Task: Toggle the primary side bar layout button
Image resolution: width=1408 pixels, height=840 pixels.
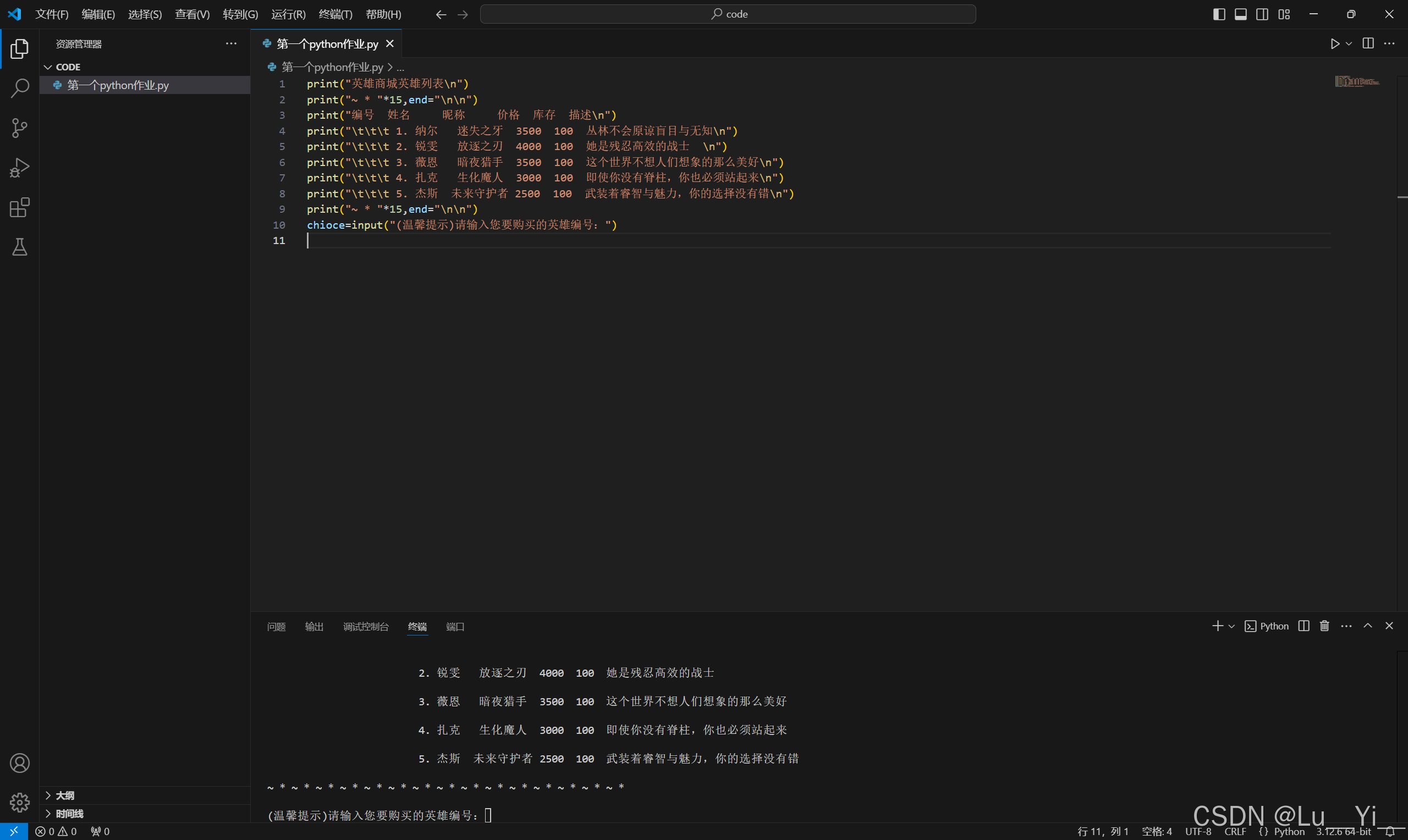Action: (1219, 14)
